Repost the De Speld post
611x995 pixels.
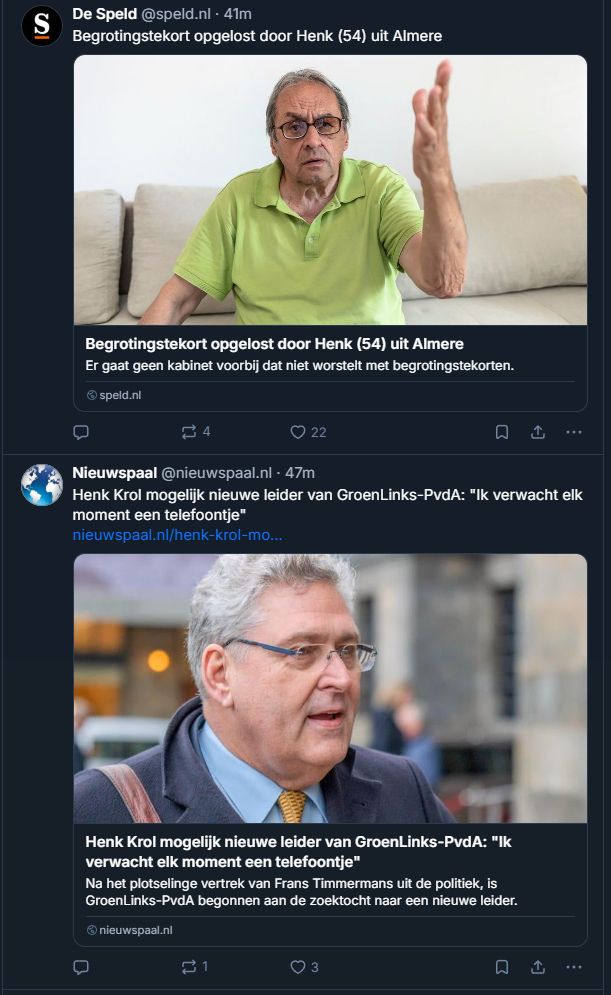point(195,432)
